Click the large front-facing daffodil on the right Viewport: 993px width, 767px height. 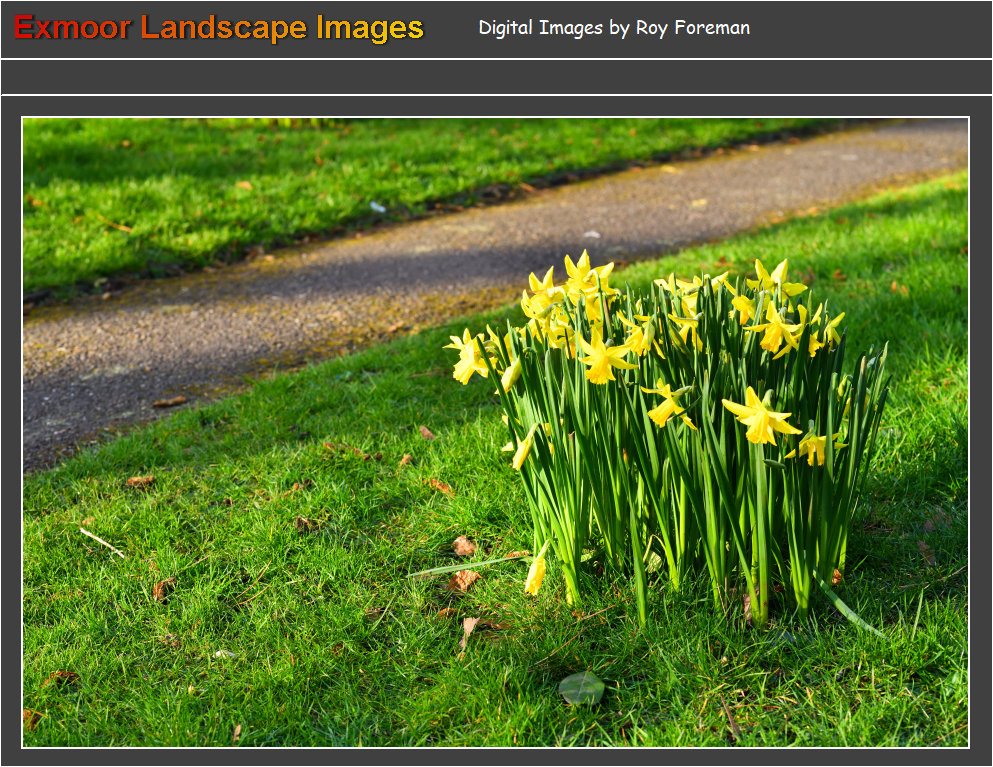[x=760, y=417]
